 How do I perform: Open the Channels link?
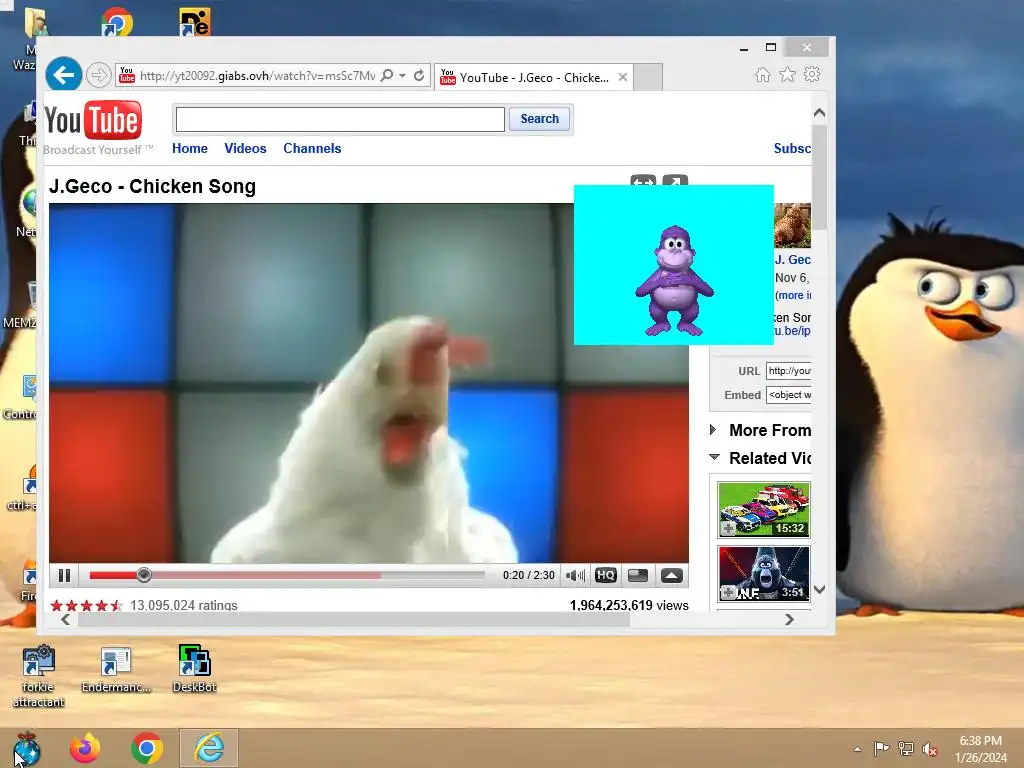(x=312, y=148)
